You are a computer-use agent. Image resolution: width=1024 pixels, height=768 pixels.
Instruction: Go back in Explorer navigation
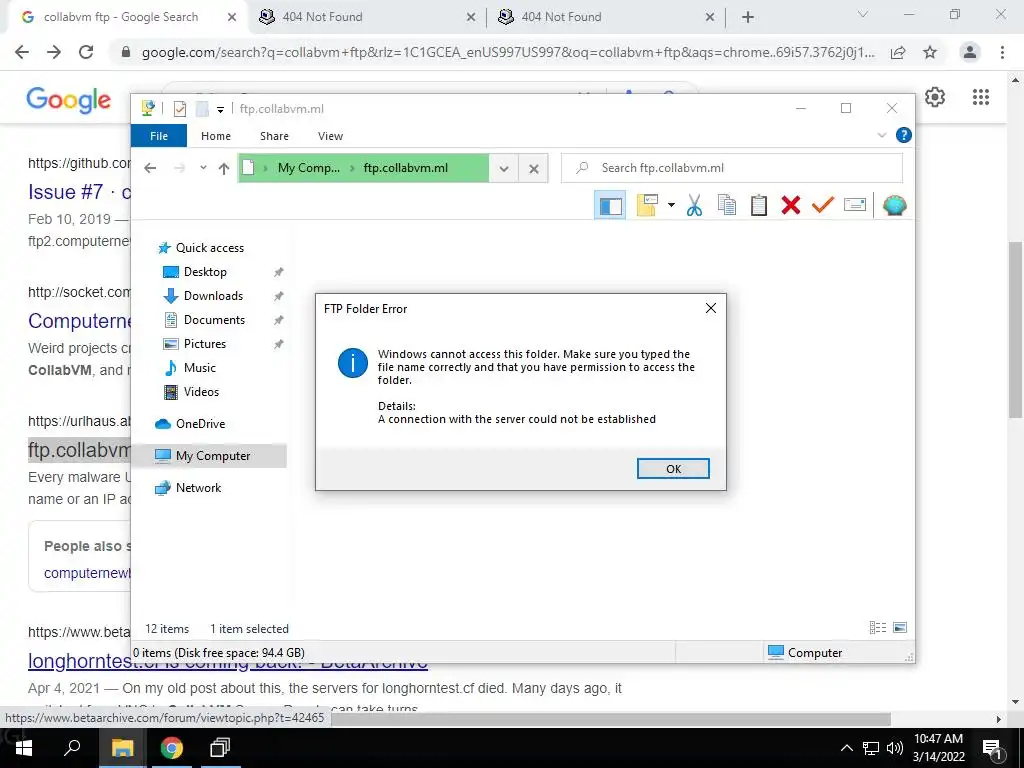point(150,168)
